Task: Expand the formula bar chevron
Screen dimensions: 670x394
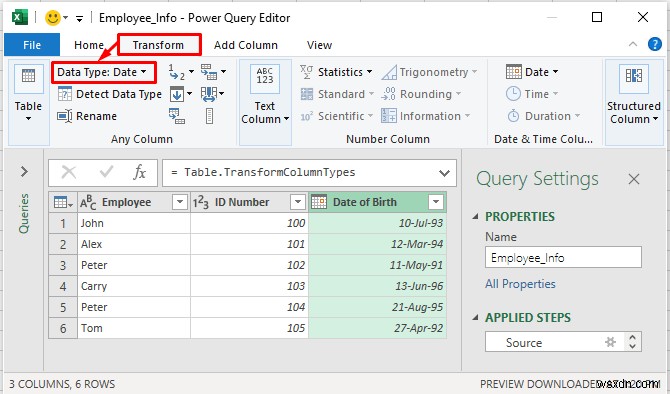Action: click(x=444, y=173)
